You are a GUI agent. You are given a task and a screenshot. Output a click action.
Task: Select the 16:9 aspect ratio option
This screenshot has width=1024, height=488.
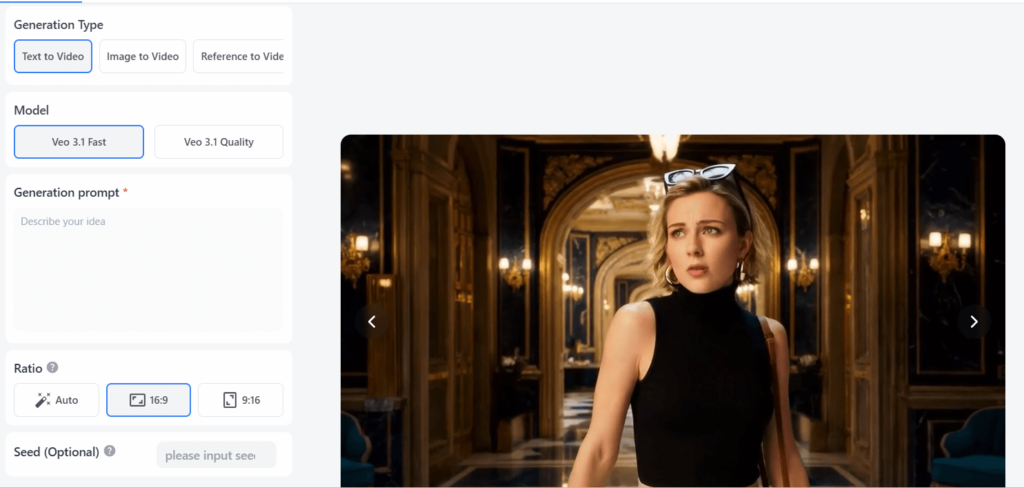tap(148, 400)
